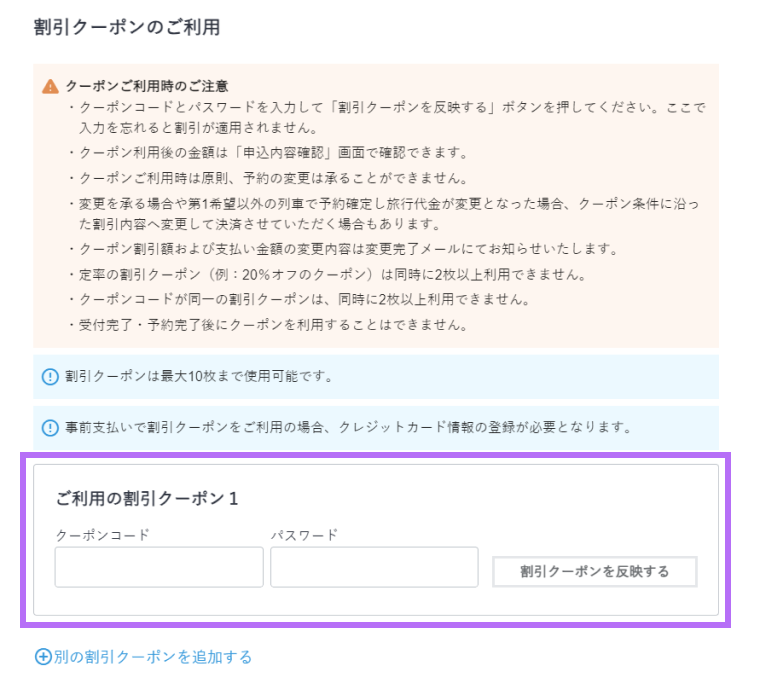Click the パスワード field label
Viewport: 760px width, 683px height.
pos(304,535)
